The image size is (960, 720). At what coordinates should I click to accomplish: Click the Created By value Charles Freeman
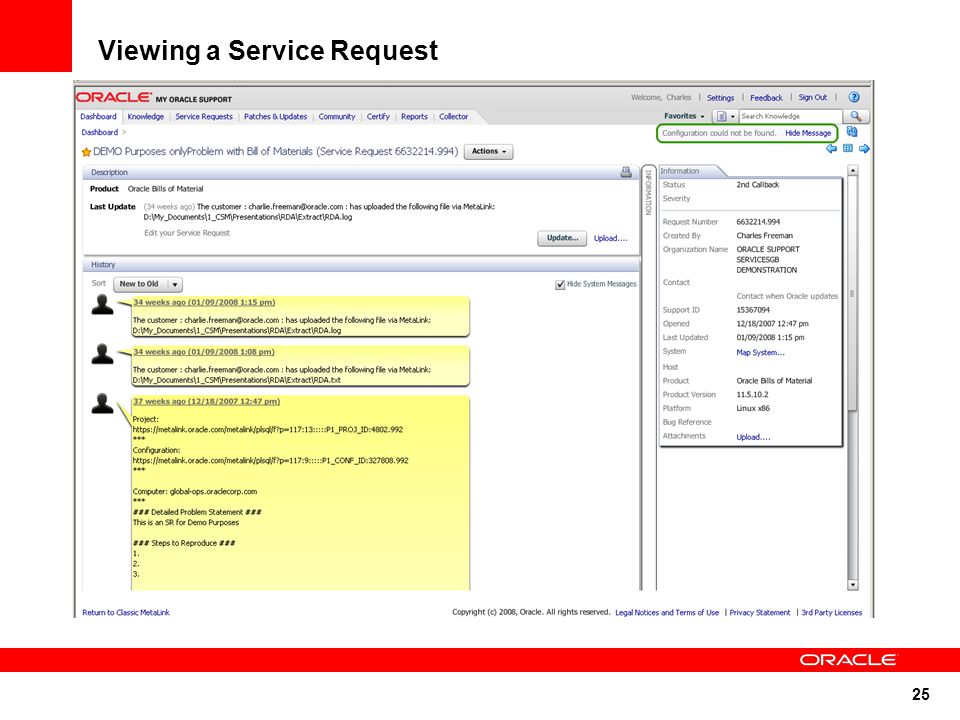pos(765,236)
